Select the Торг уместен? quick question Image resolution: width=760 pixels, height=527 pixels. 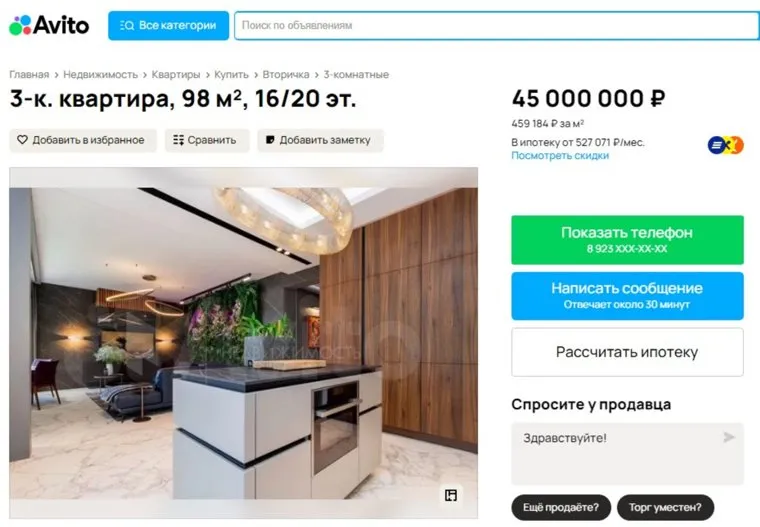(x=665, y=508)
